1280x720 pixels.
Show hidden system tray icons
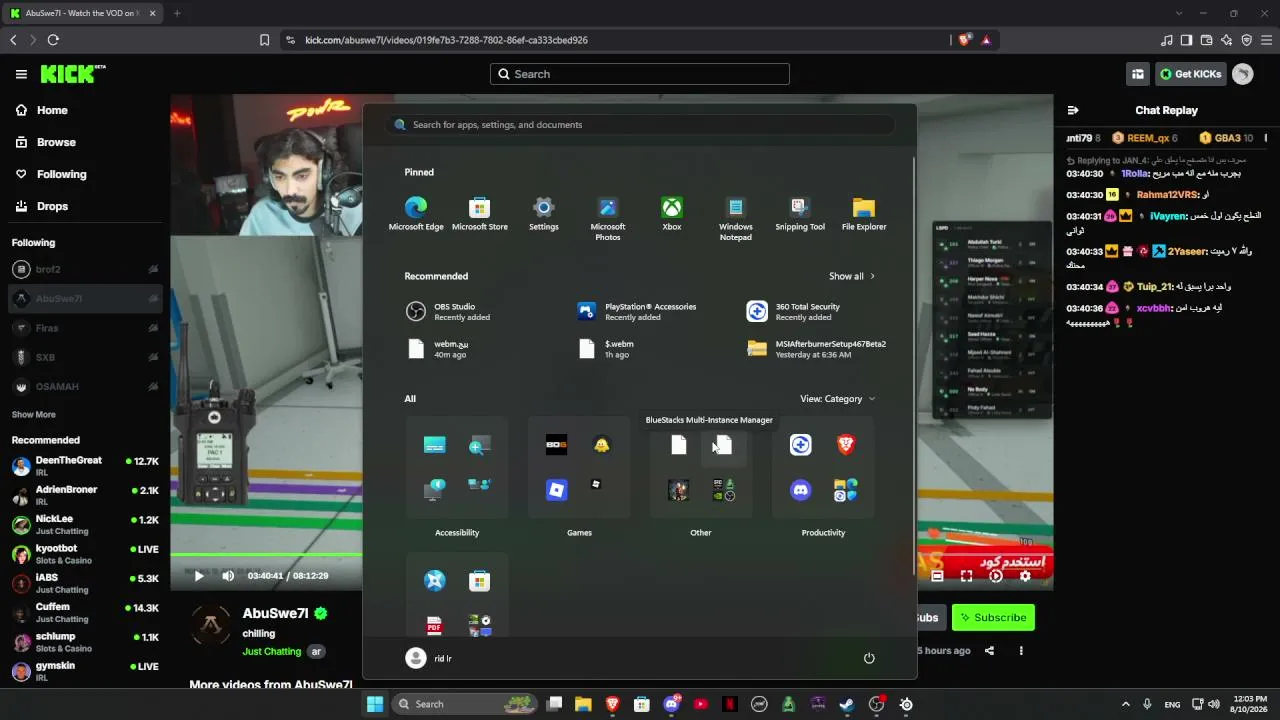coord(1125,704)
